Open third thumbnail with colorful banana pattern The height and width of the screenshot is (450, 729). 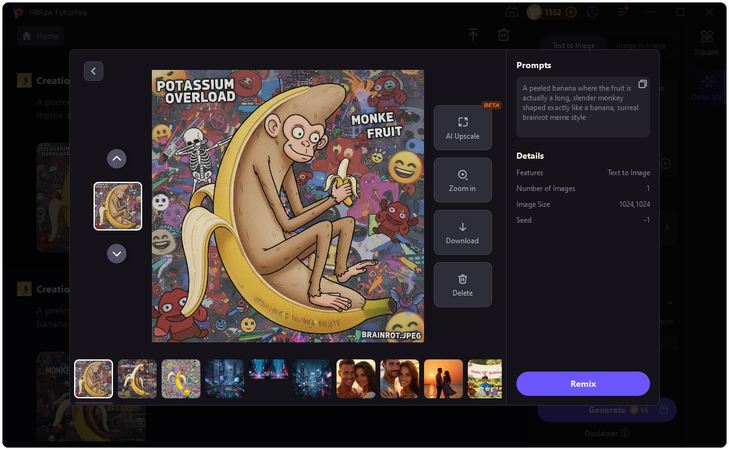181,379
